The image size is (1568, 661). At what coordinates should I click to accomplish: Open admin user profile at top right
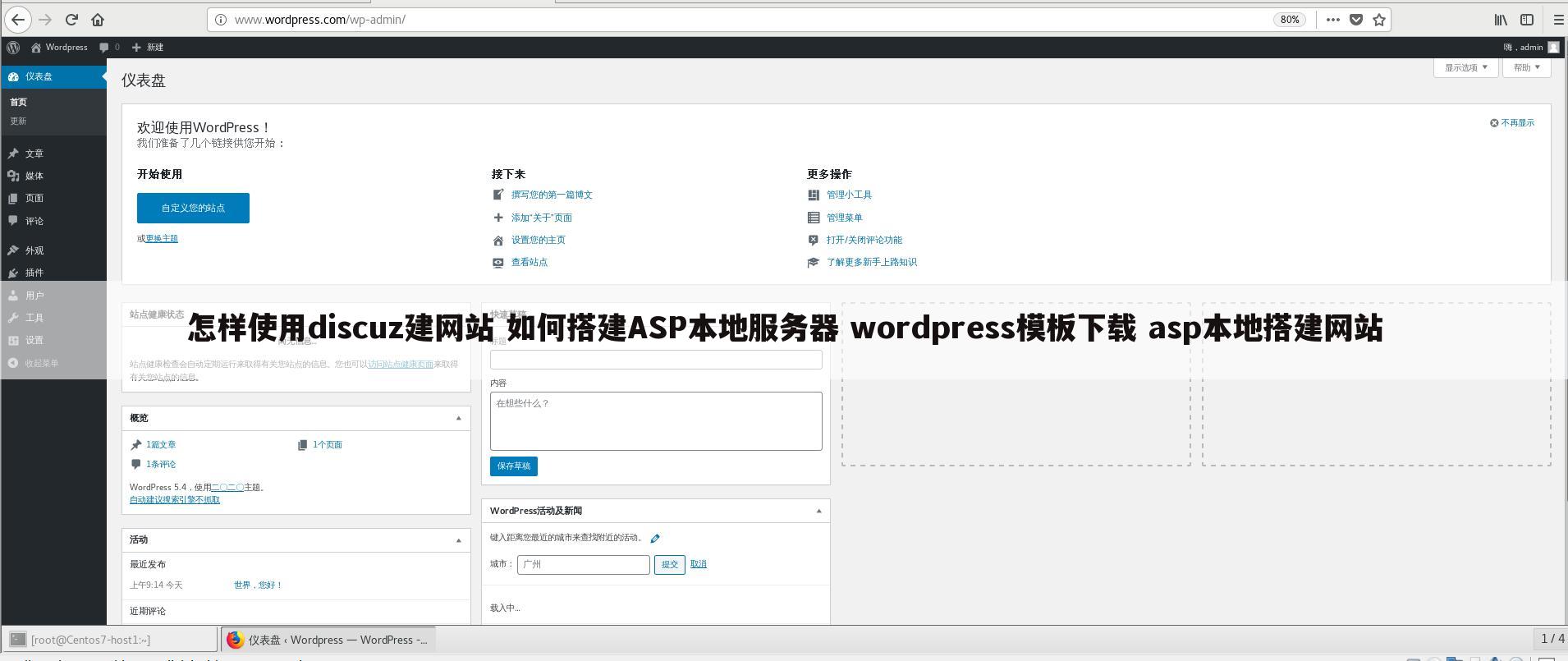click(1531, 48)
